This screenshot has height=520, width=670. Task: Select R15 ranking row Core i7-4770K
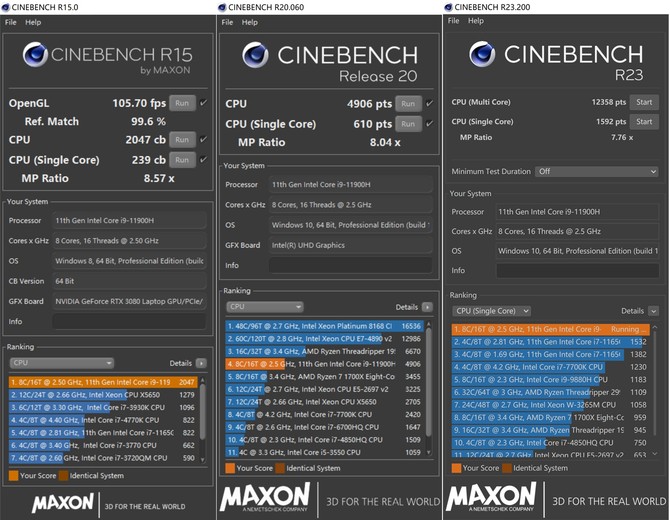pos(103,420)
